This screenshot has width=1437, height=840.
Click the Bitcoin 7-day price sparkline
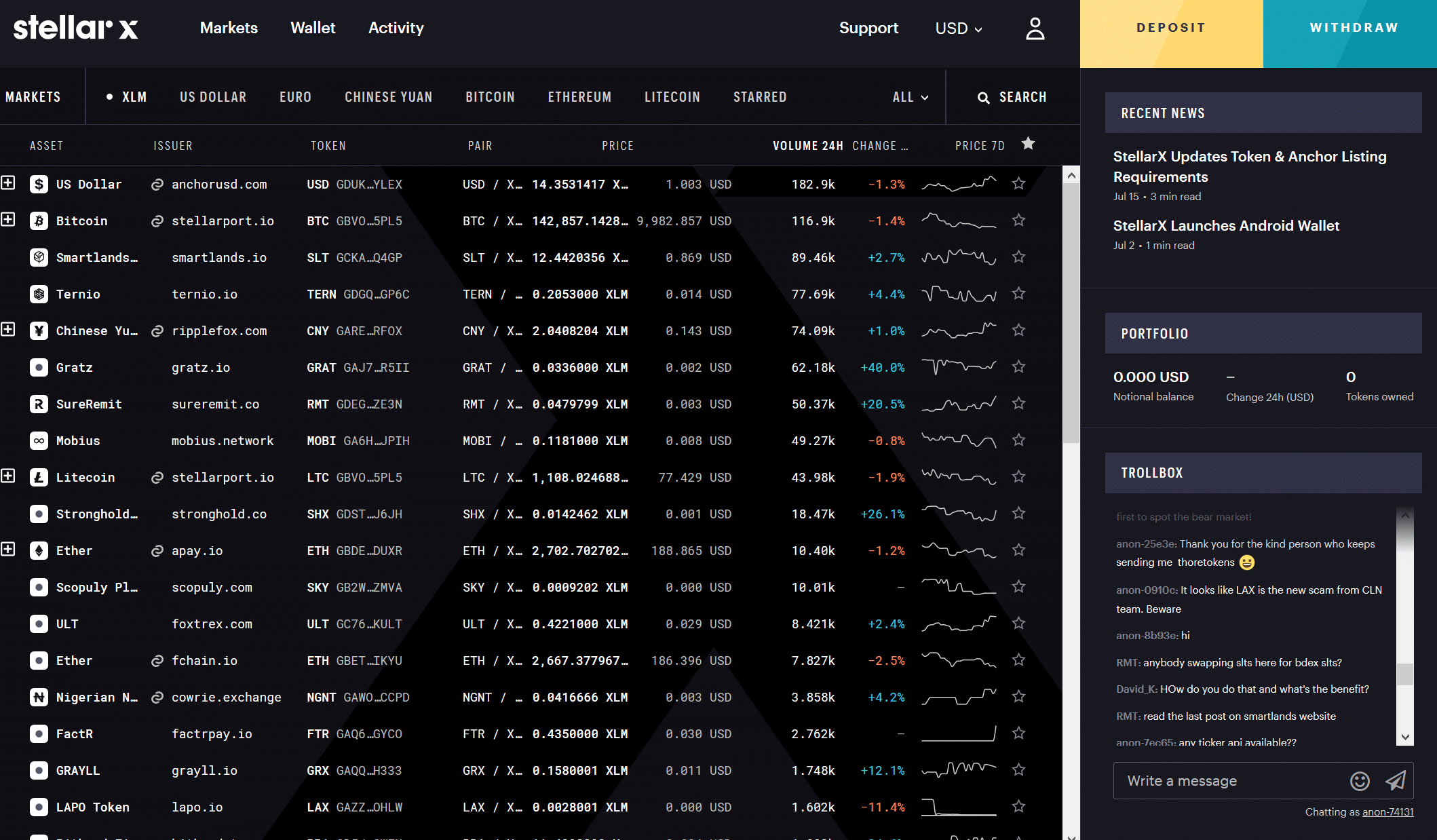pos(959,221)
